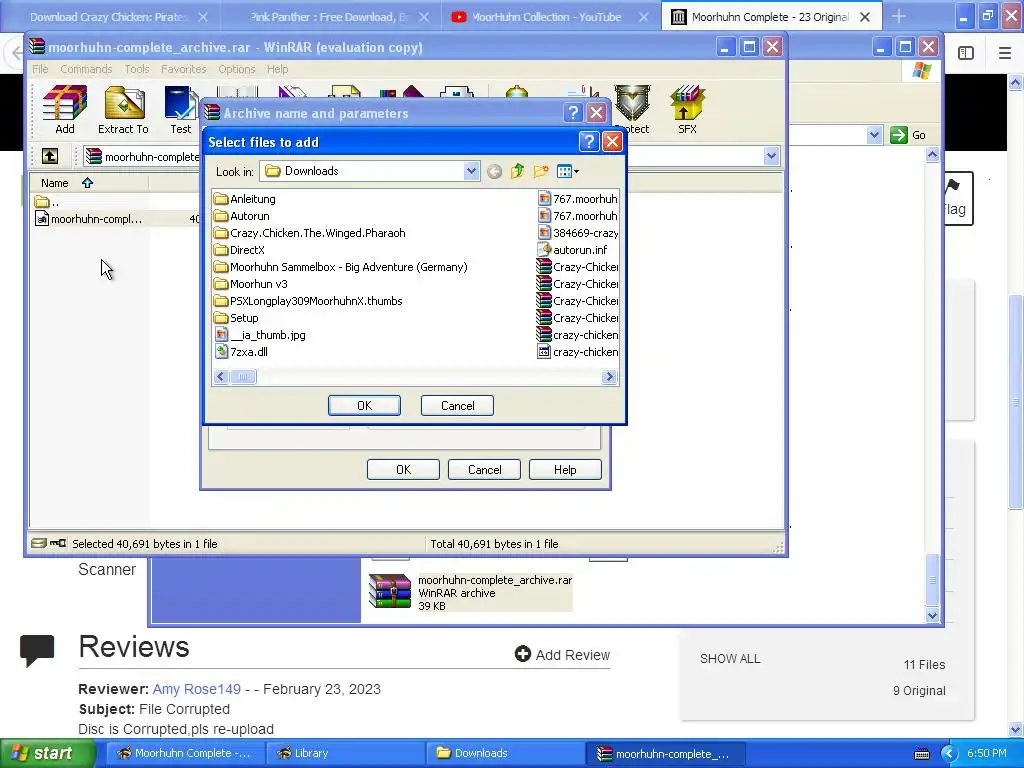
Task: Click the go-back icon in Select files dialog
Action: click(x=494, y=172)
